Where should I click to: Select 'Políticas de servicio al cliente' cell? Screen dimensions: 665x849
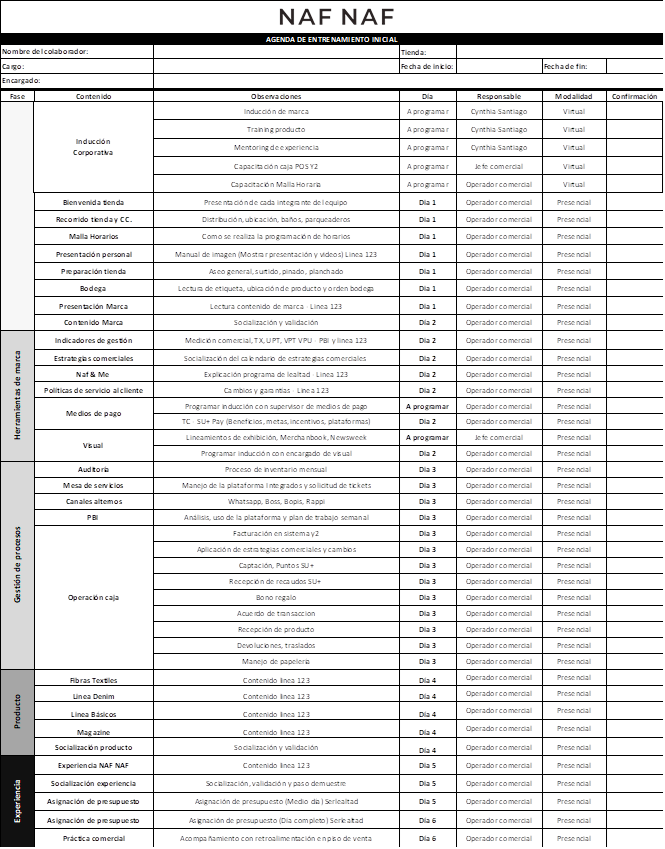94,390
